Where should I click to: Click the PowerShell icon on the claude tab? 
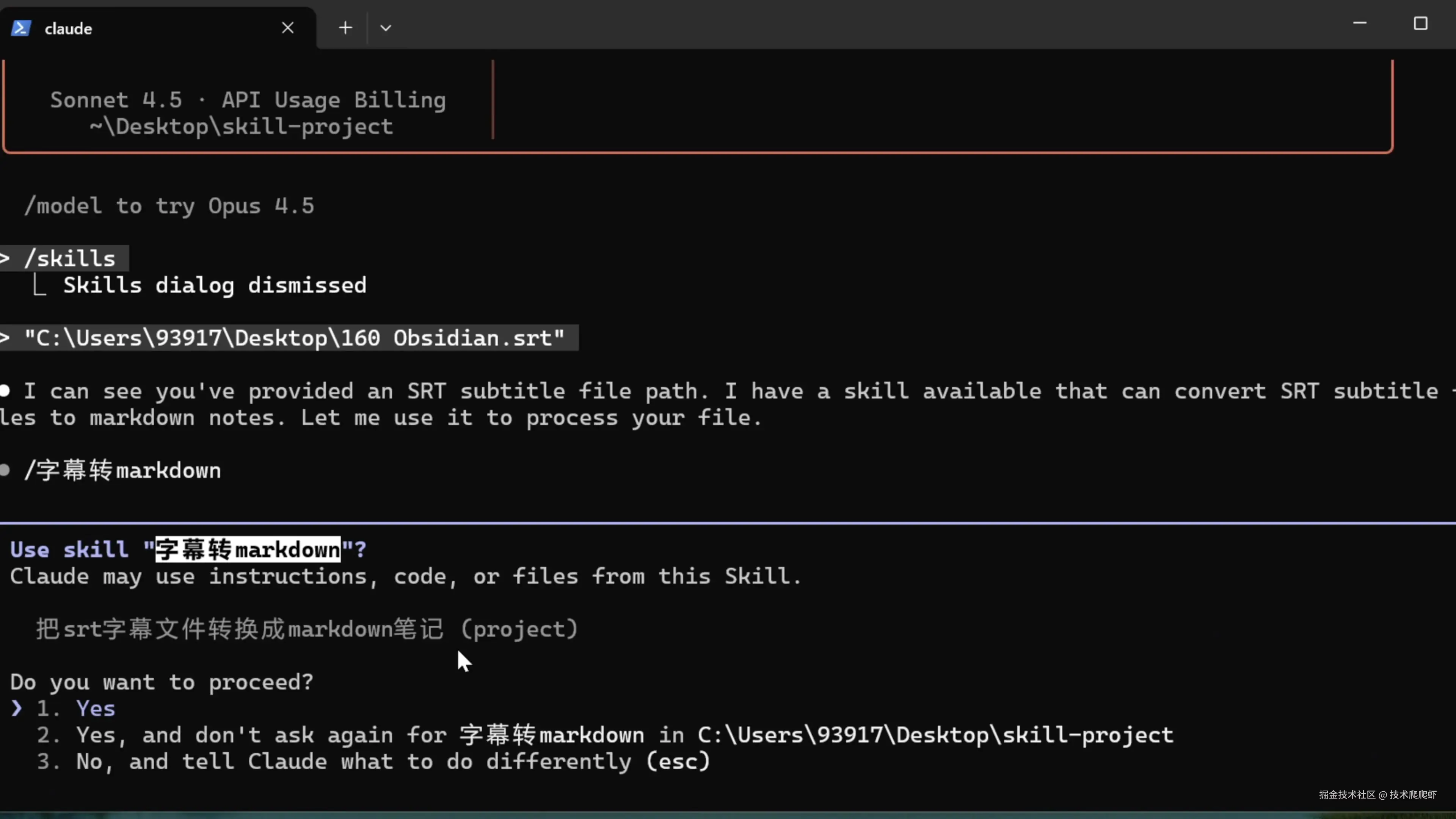[x=21, y=28]
